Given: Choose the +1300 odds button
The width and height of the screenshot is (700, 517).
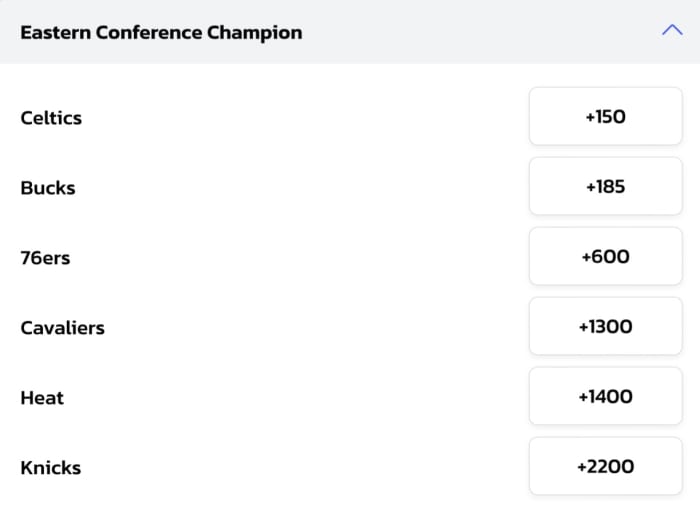Looking at the screenshot, I should tap(605, 327).
